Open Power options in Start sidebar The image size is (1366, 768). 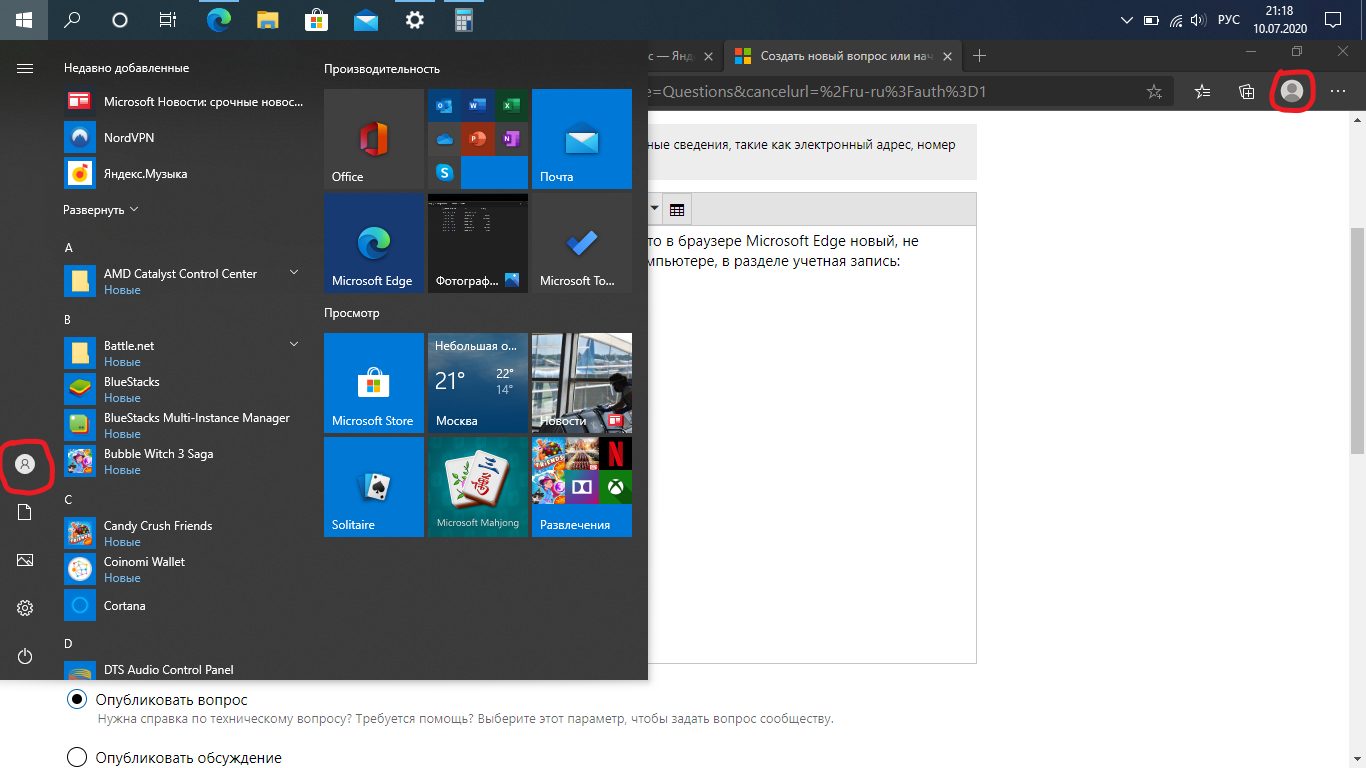(25, 656)
